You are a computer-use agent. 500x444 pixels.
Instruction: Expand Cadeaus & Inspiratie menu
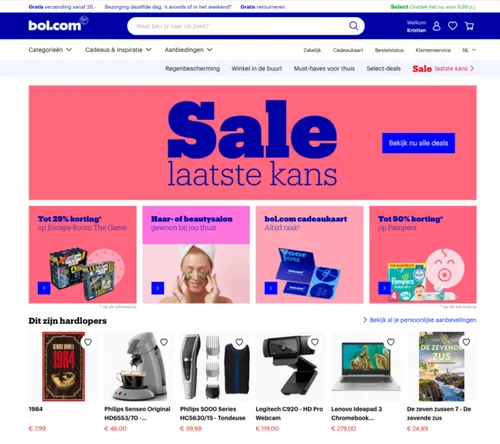(x=118, y=50)
